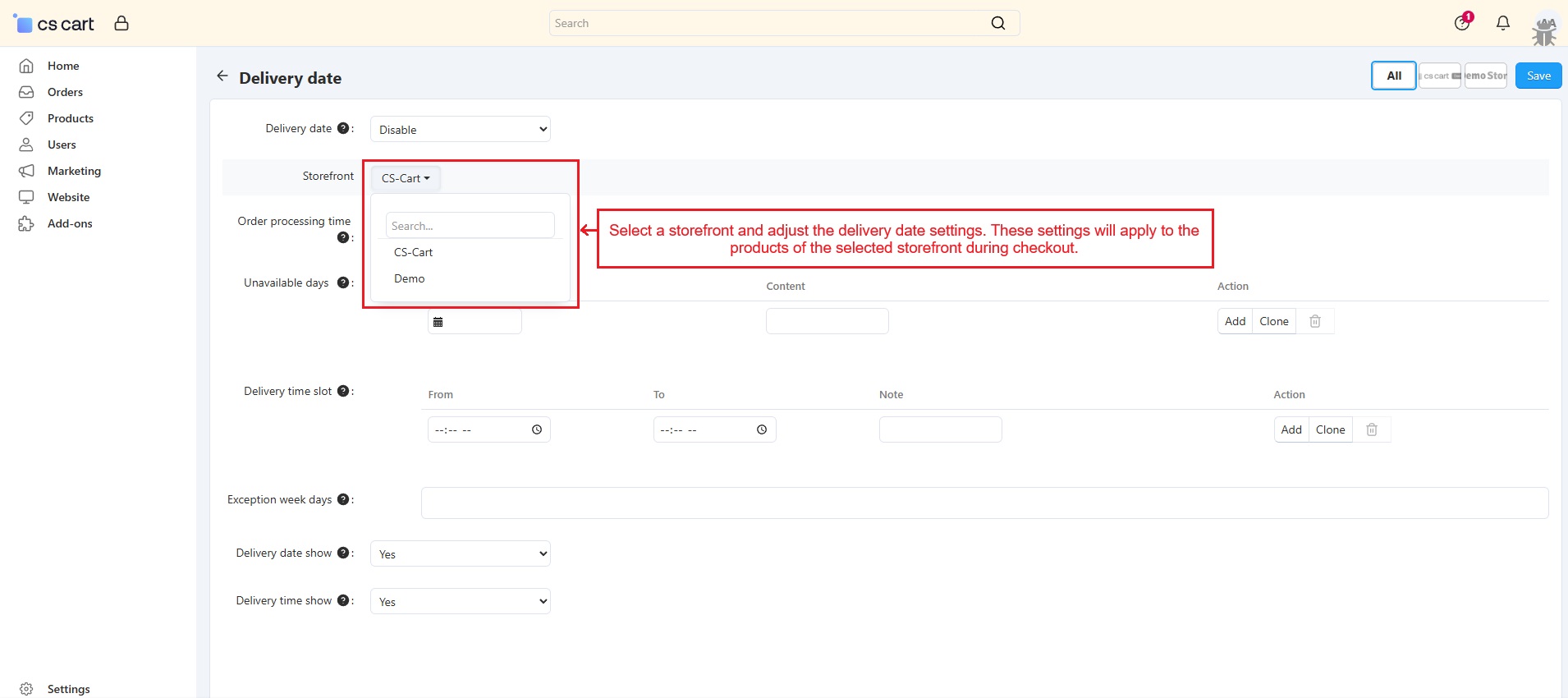Viewport: 1568px width, 698px height.
Task: Delete the delivery time slot row
Action: click(1371, 429)
